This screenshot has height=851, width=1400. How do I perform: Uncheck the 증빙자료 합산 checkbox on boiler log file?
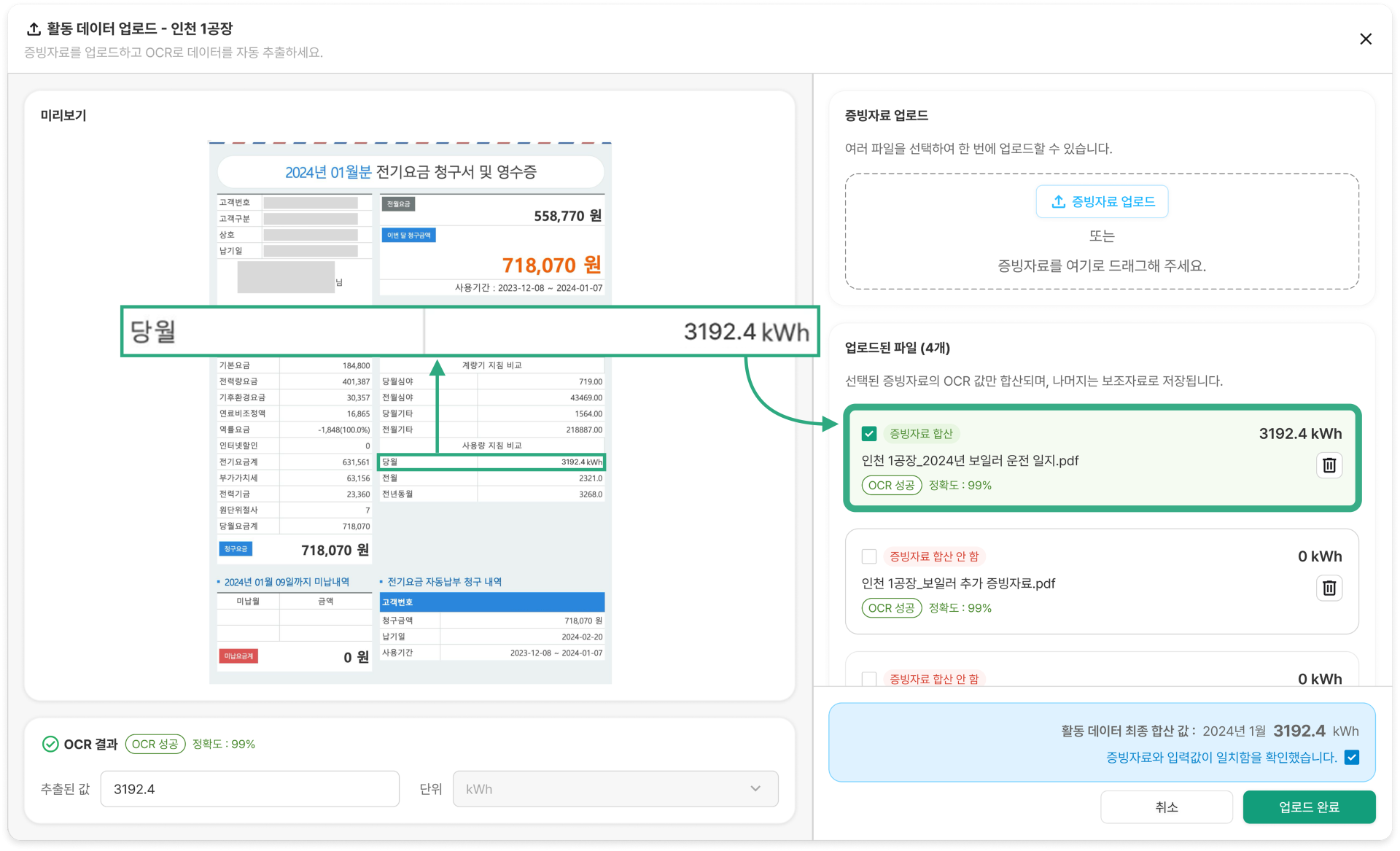868,434
